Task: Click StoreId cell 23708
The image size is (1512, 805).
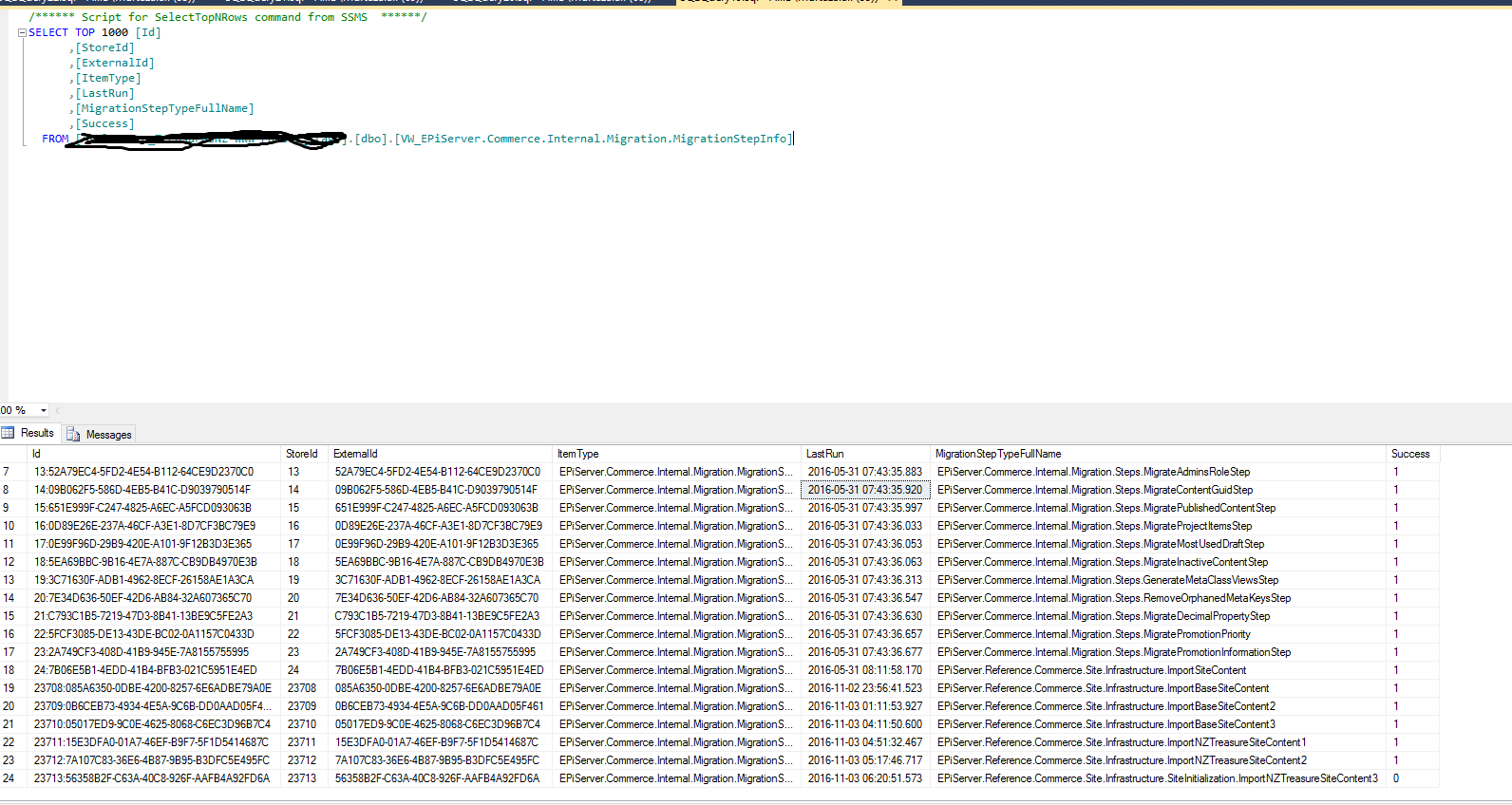Action: pyautogui.click(x=305, y=688)
